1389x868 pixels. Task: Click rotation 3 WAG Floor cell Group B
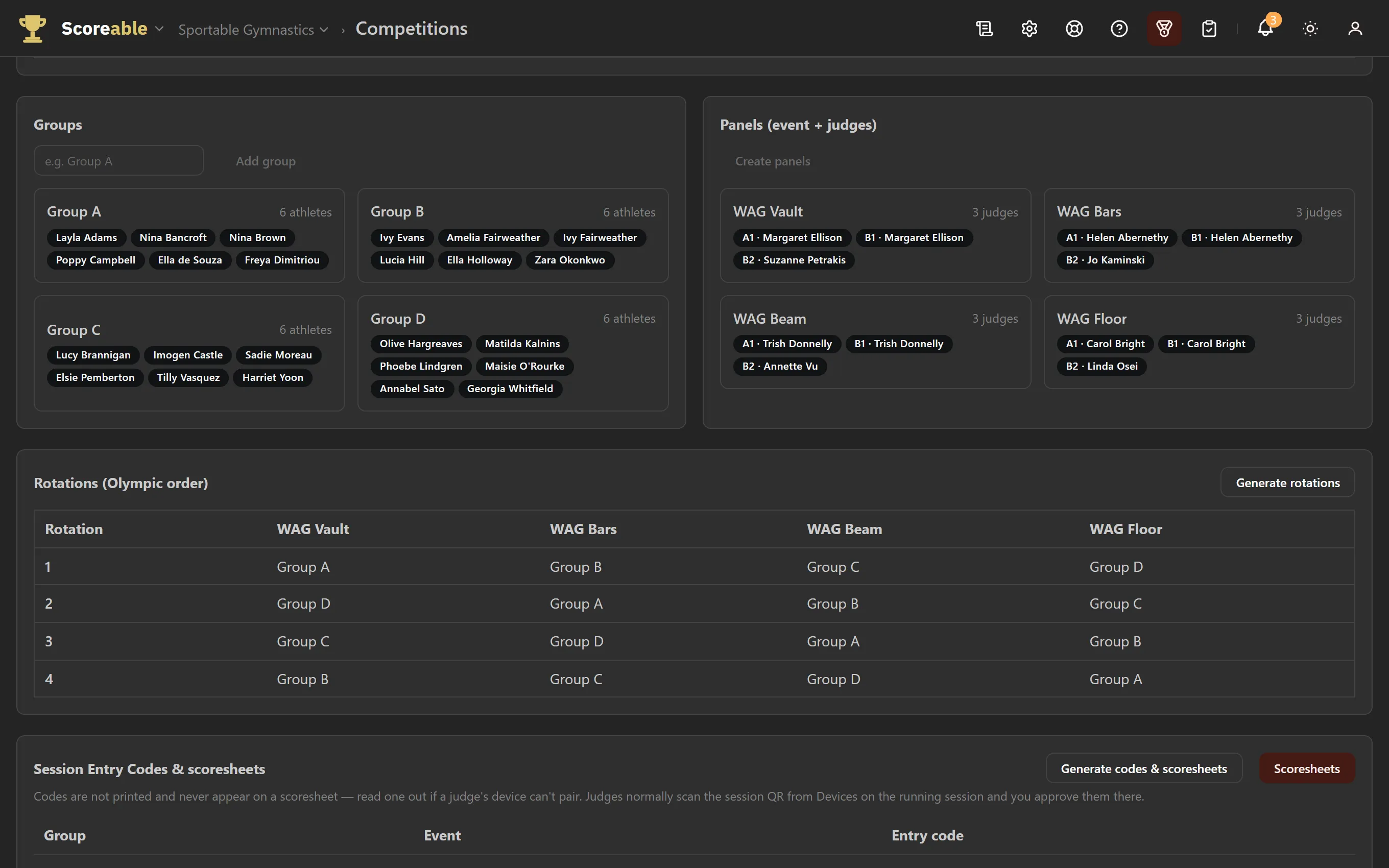[x=1115, y=641]
